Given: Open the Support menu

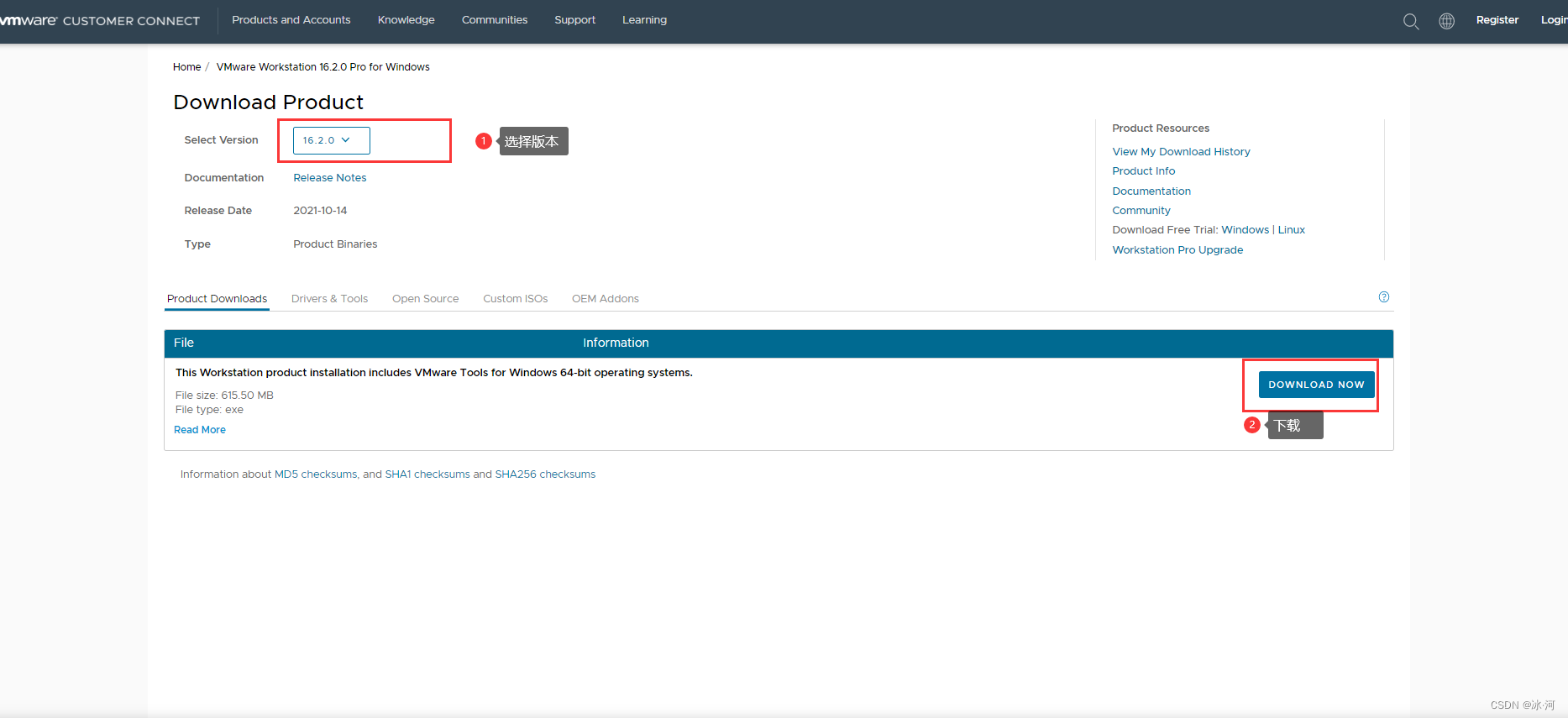Looking at the screenshot, I should click(x=574, y=20).
